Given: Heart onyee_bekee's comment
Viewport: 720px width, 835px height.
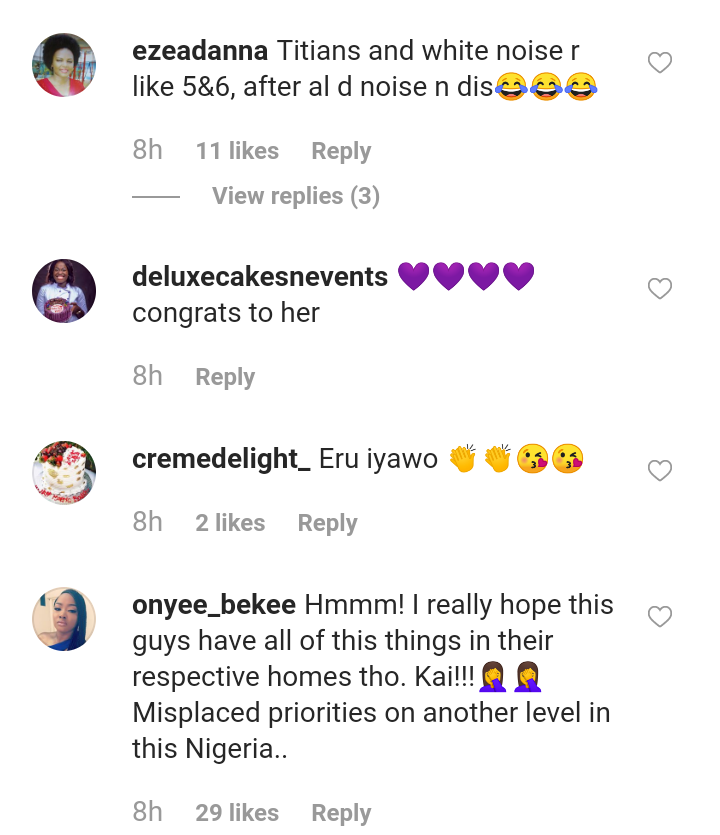Looking at the screenshot, I should tap(660, 617).
